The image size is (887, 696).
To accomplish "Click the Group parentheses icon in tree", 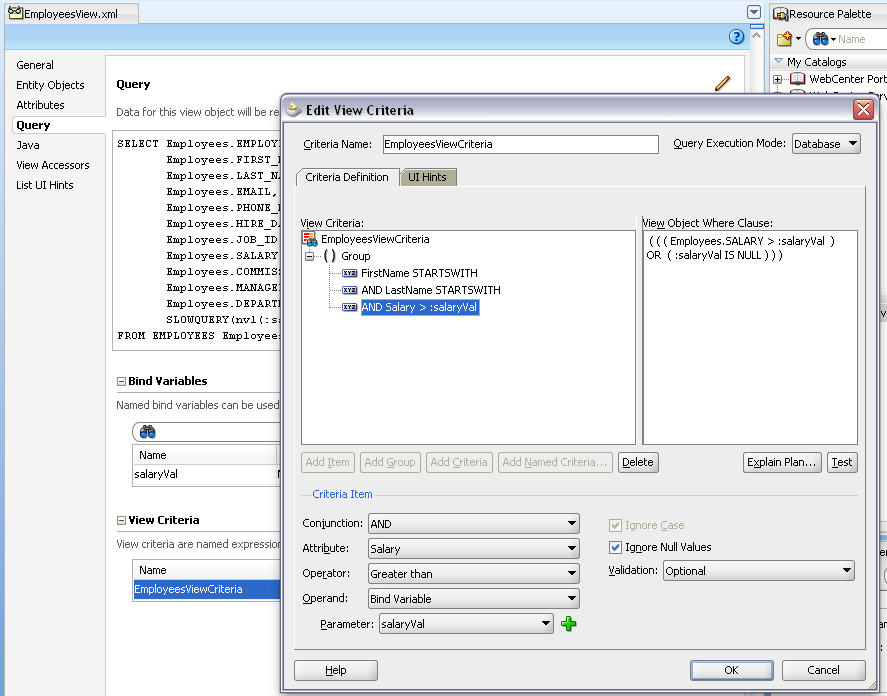I will 330,256.
